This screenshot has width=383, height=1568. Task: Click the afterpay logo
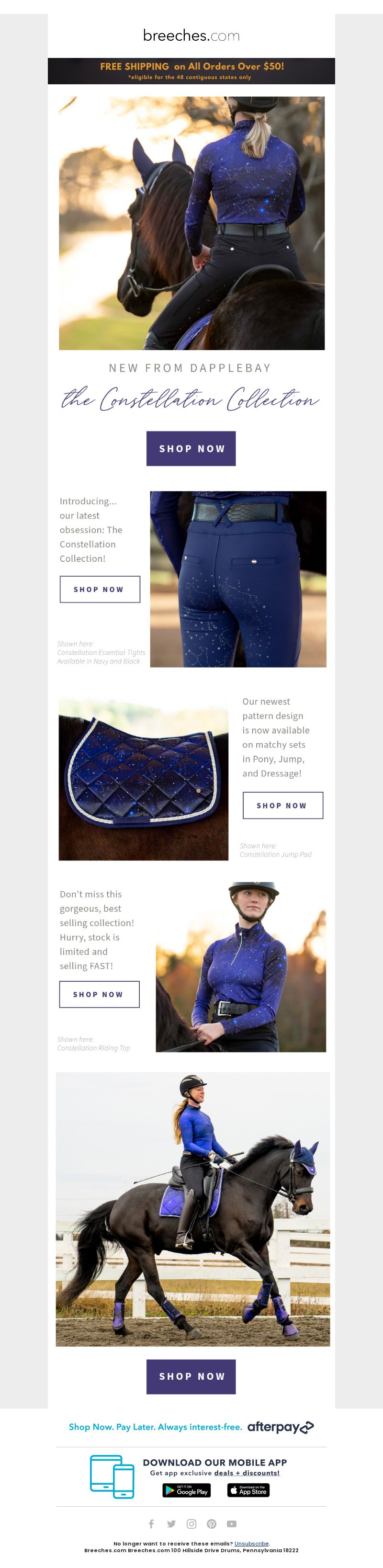click(x=280, y=1427)
